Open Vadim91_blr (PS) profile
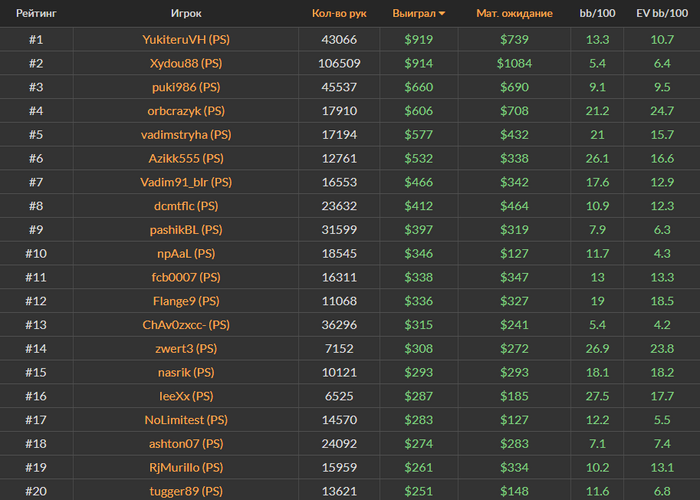Image resolution: width=700 pixels, height=500 pixels. coord(186,182)
